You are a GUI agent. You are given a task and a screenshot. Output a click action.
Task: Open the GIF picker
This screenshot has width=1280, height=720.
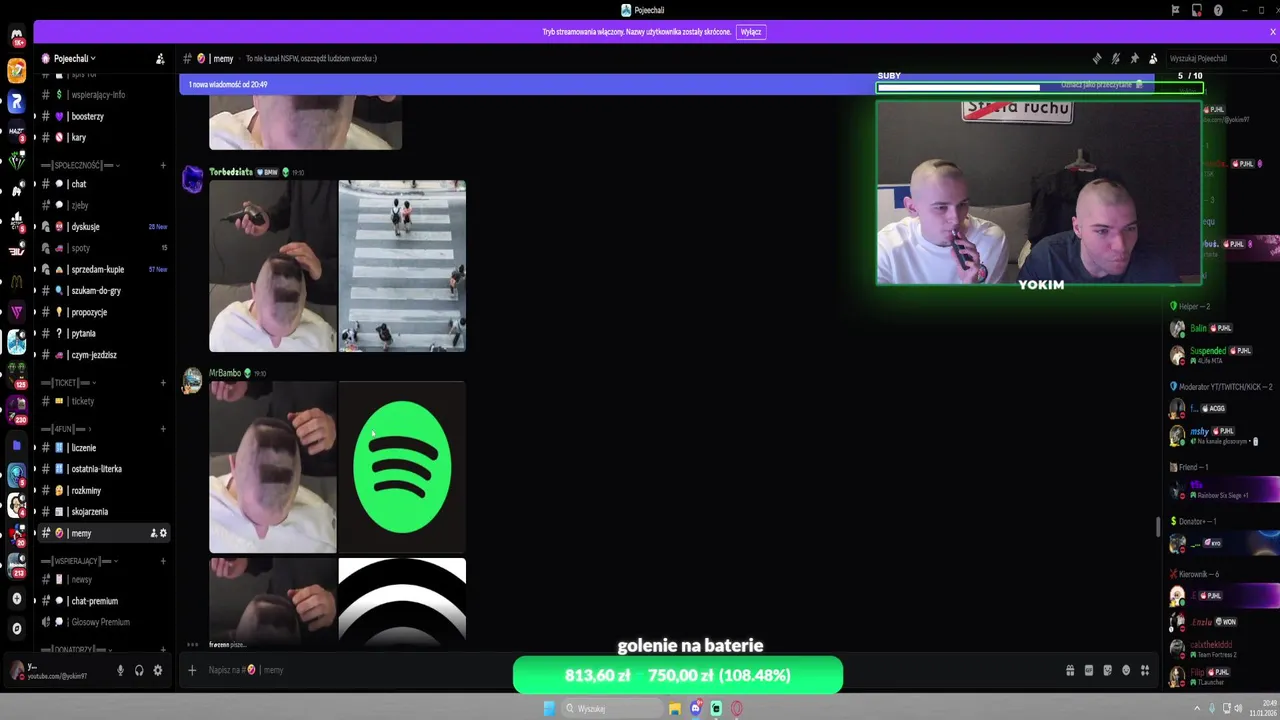[1089, 670]
